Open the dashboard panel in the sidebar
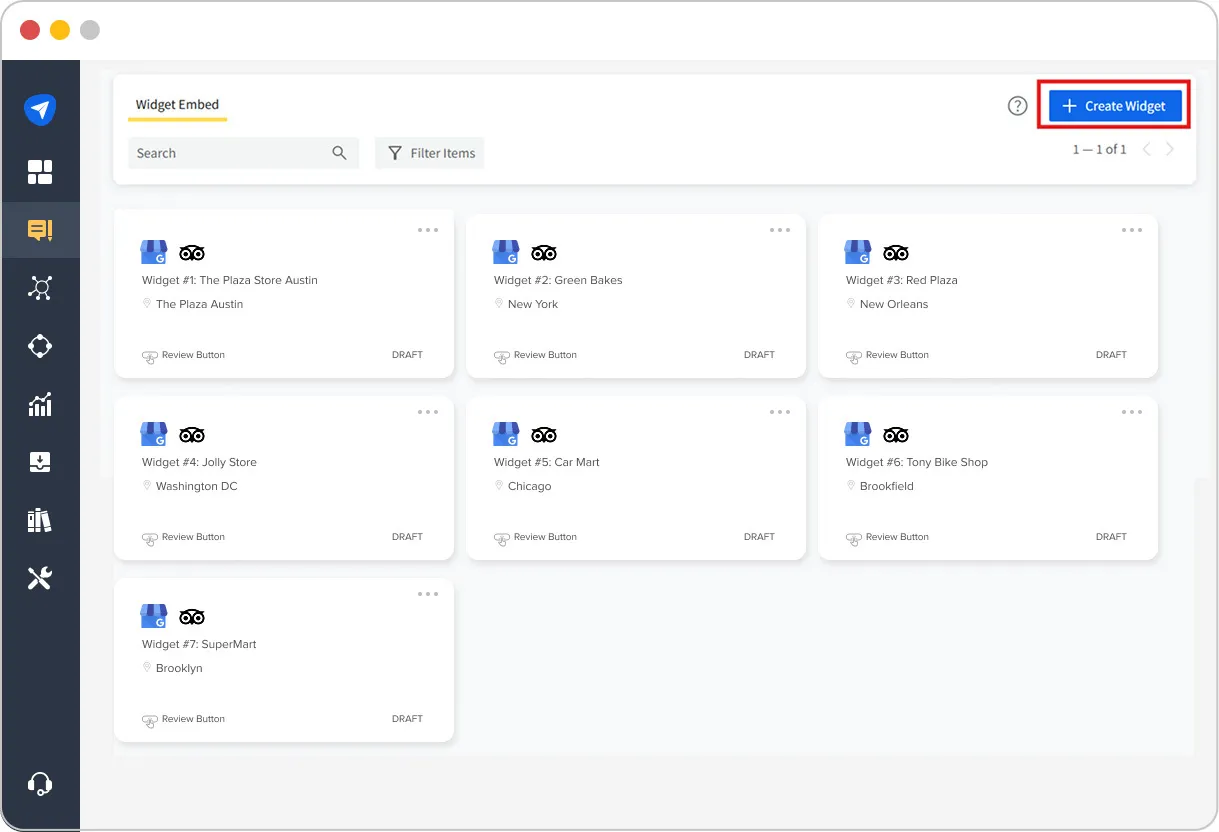This screenshot has height=832, width=1219. 41,171
